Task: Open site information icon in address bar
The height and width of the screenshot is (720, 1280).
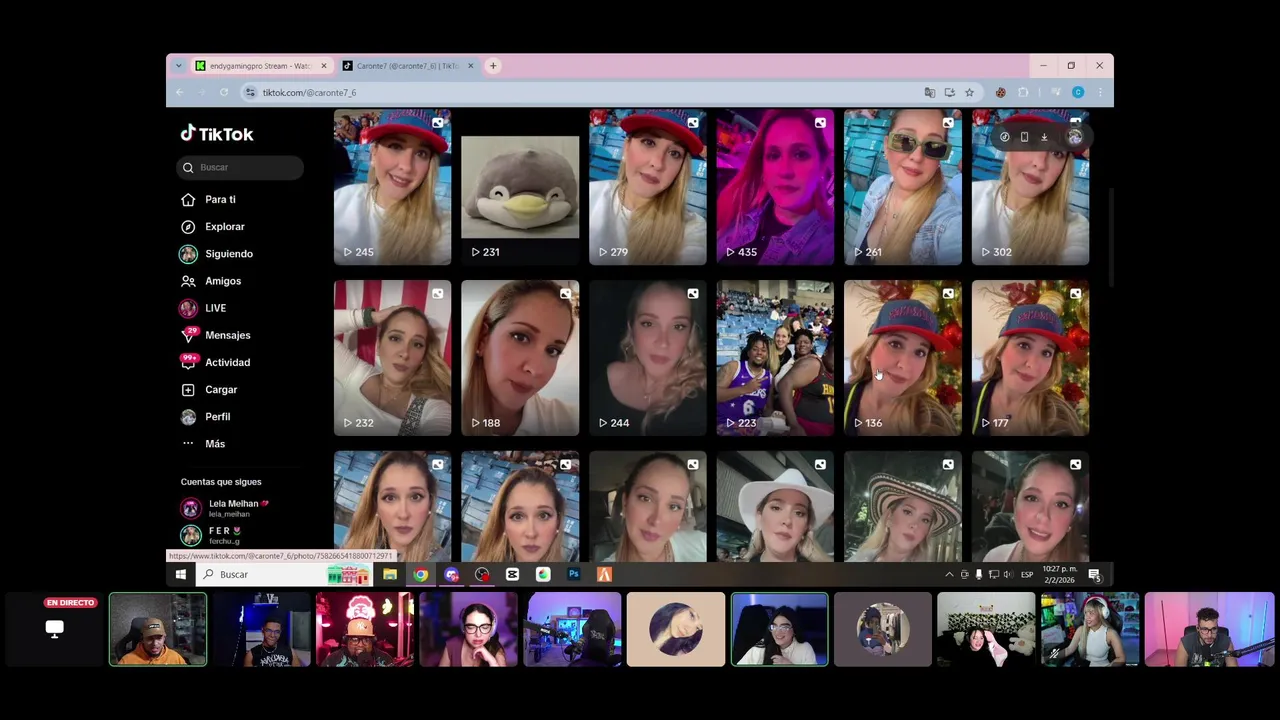Action: [251, 92]
